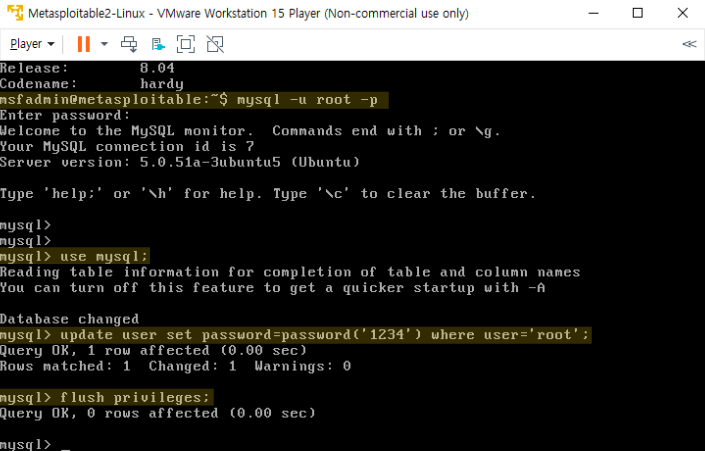Collapse toolbar with double chevron icon
Viewport: 705px width, 451px height.
pyautogui.click(x=689, y=44)
